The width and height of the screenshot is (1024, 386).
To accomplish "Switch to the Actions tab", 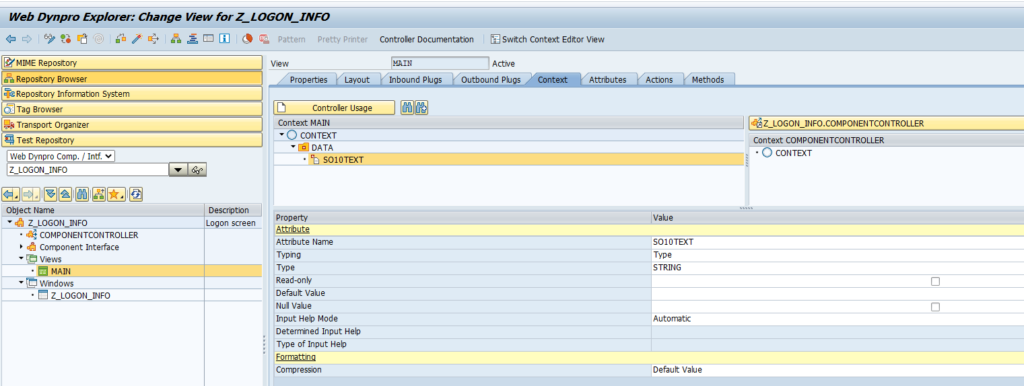I will (659, 80).
